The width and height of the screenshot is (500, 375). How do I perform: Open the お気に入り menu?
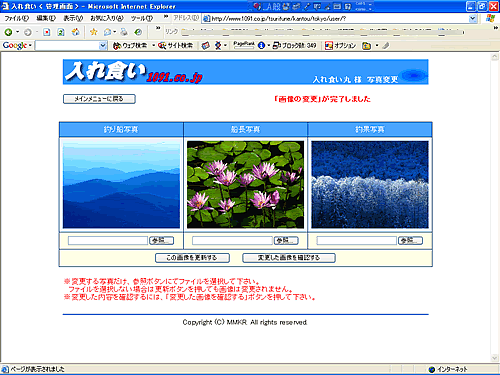[107, 18]
